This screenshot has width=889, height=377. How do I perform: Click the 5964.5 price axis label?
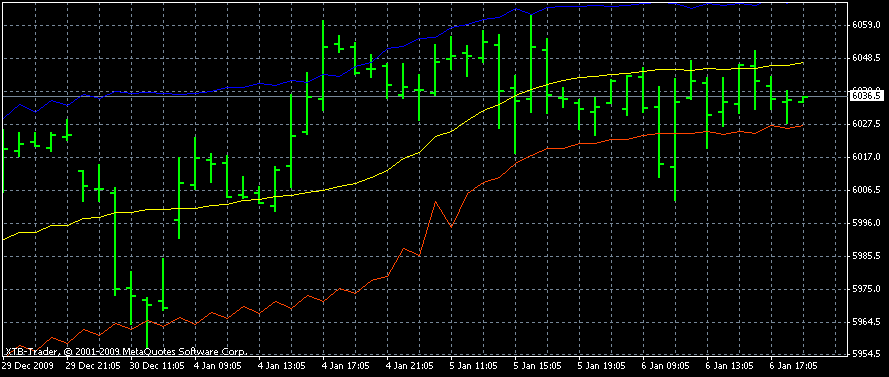pyautogui.click(x=866, y=322)
